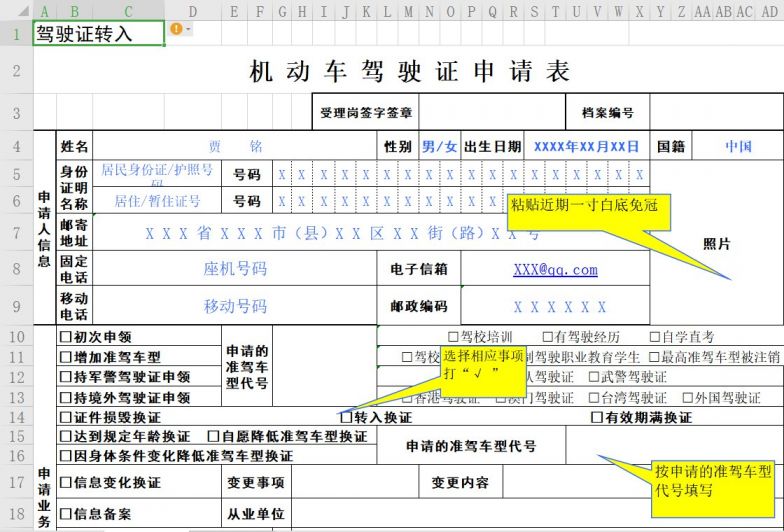Click the XXXX年XX月XX日 birth date cell

tap(586, 146)
